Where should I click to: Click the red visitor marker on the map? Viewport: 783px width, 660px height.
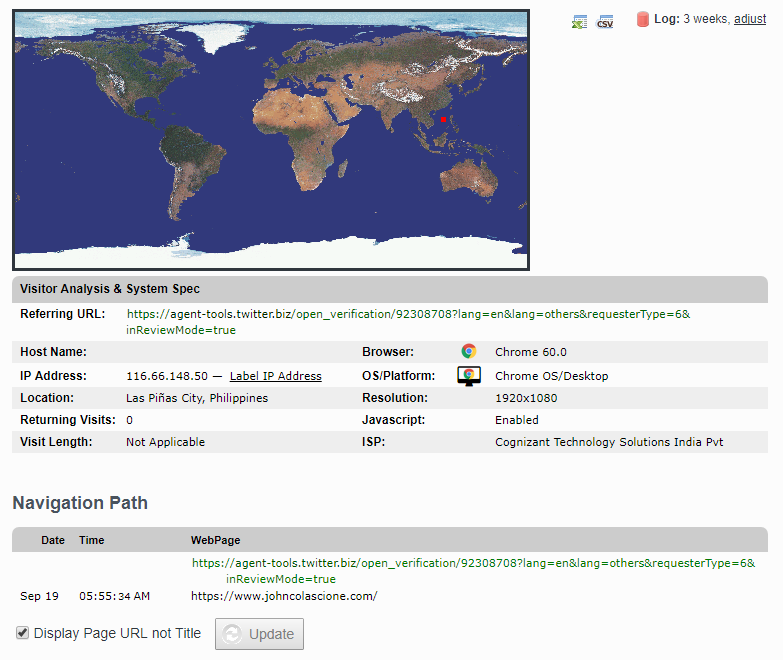443,119
